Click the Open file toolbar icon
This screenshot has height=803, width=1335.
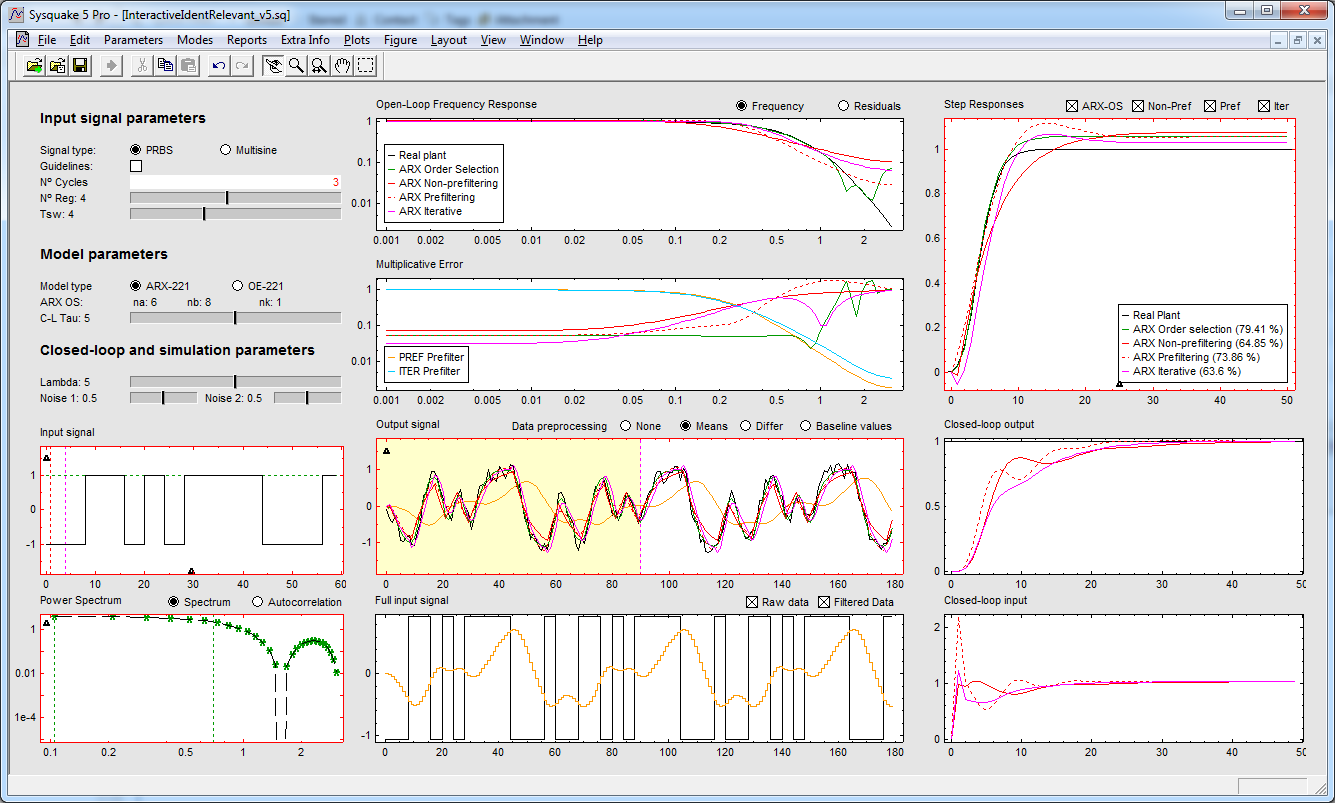click(35, 66)
